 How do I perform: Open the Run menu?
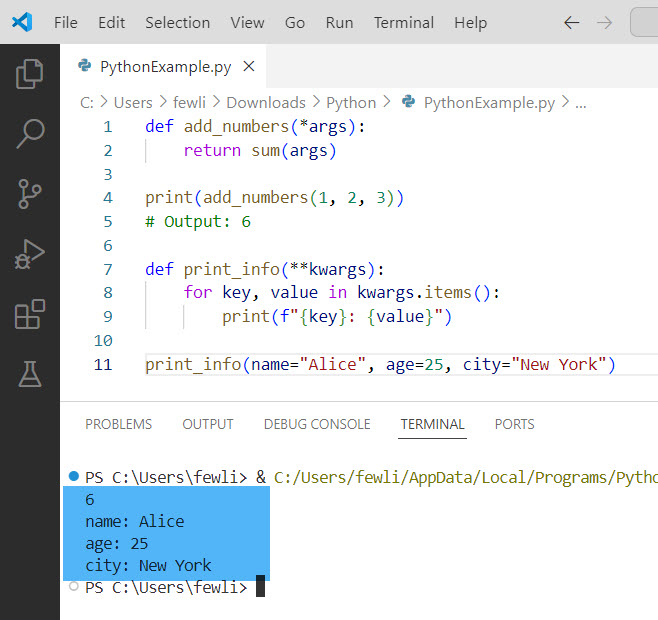[339, 23]
